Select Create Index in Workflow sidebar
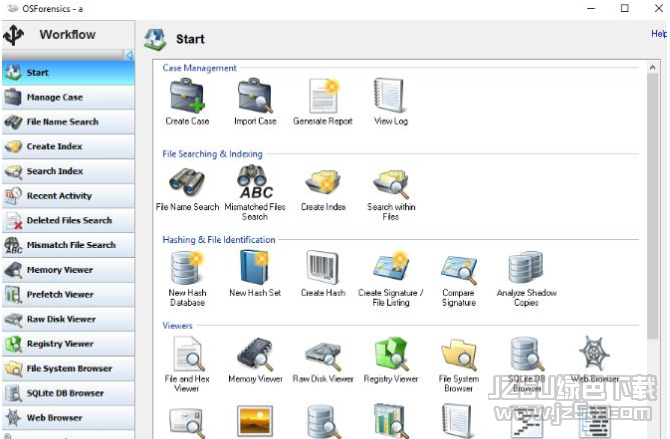This screenshot has width=670, height=439. tap(68, 146)
